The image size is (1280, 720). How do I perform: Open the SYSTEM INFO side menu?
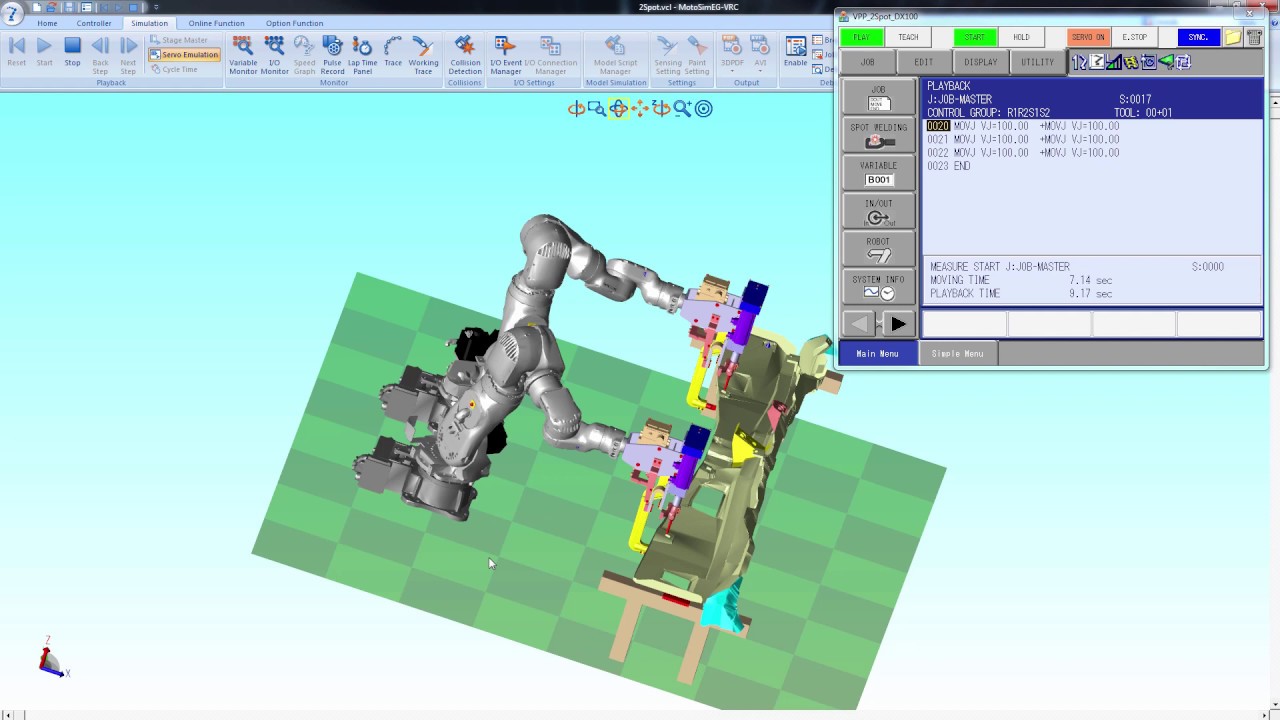tap(879, 287)
